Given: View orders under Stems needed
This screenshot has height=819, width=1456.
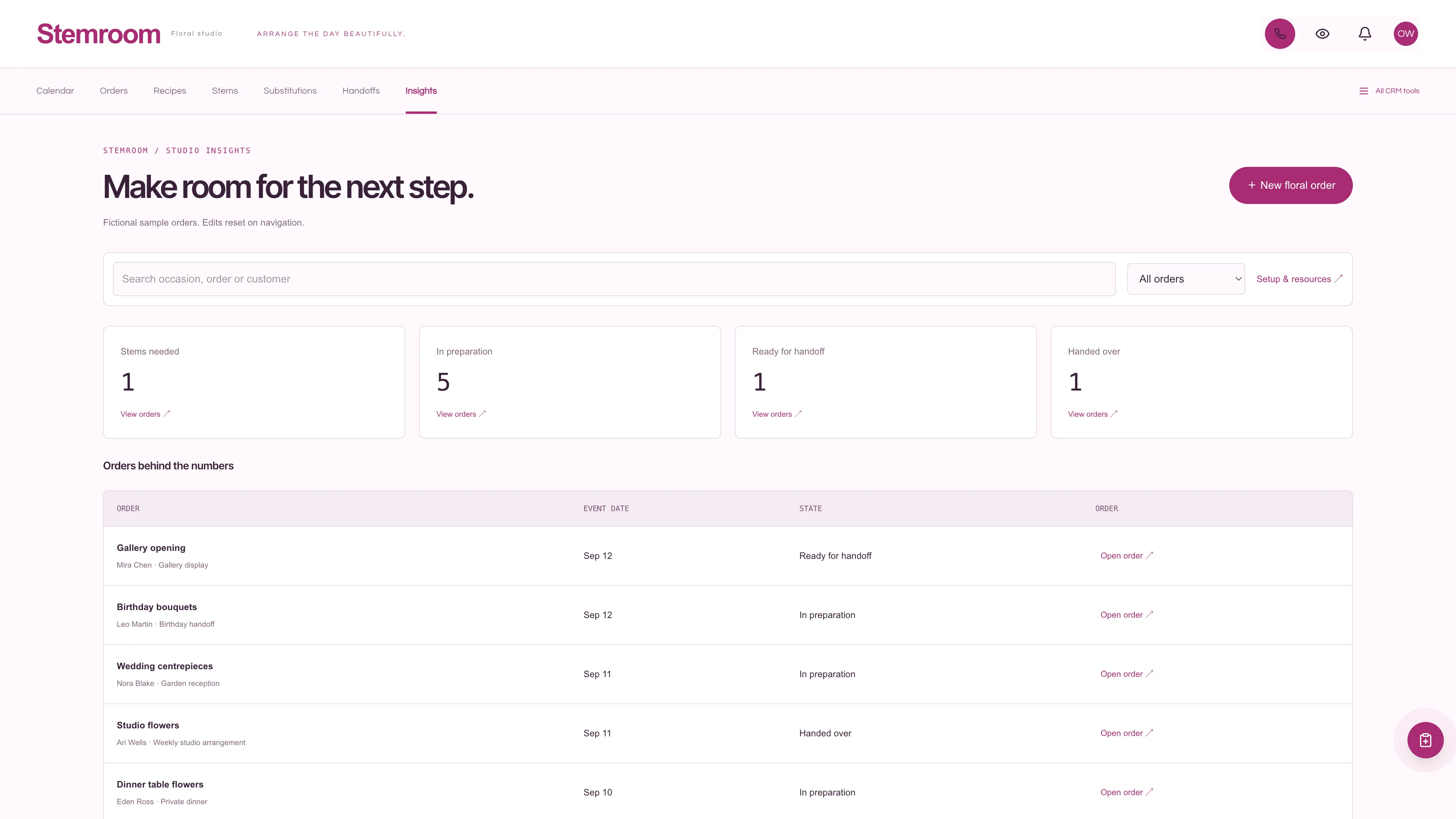Looking at the screenshot, I should (145, 414).
